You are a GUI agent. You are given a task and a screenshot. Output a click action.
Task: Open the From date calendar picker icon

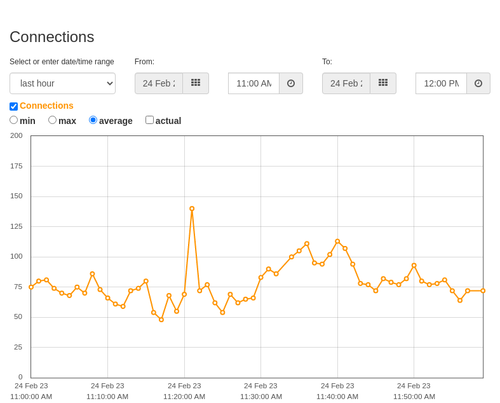pos(196,83)
